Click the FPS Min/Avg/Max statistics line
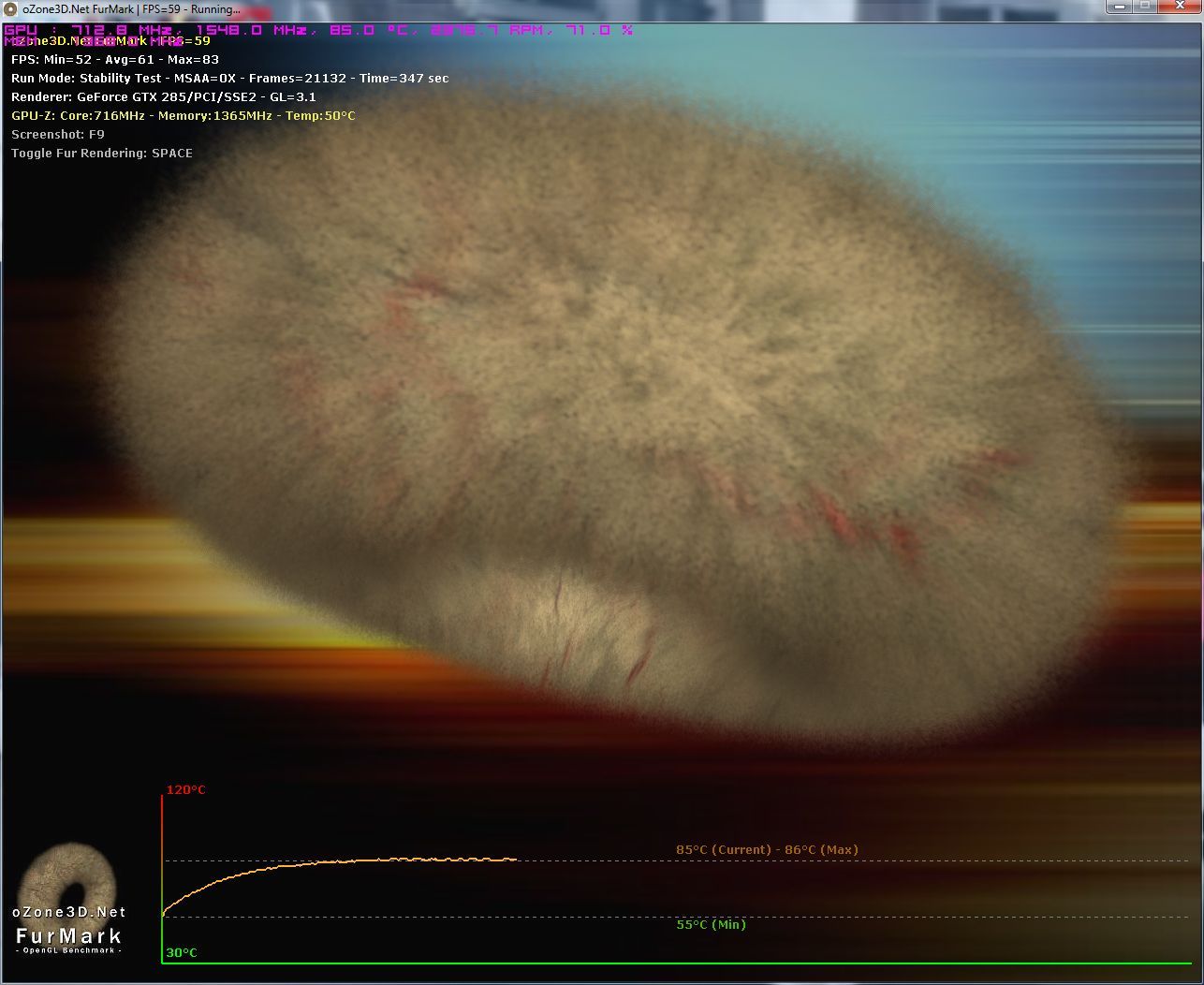 [x=115, y=59]
